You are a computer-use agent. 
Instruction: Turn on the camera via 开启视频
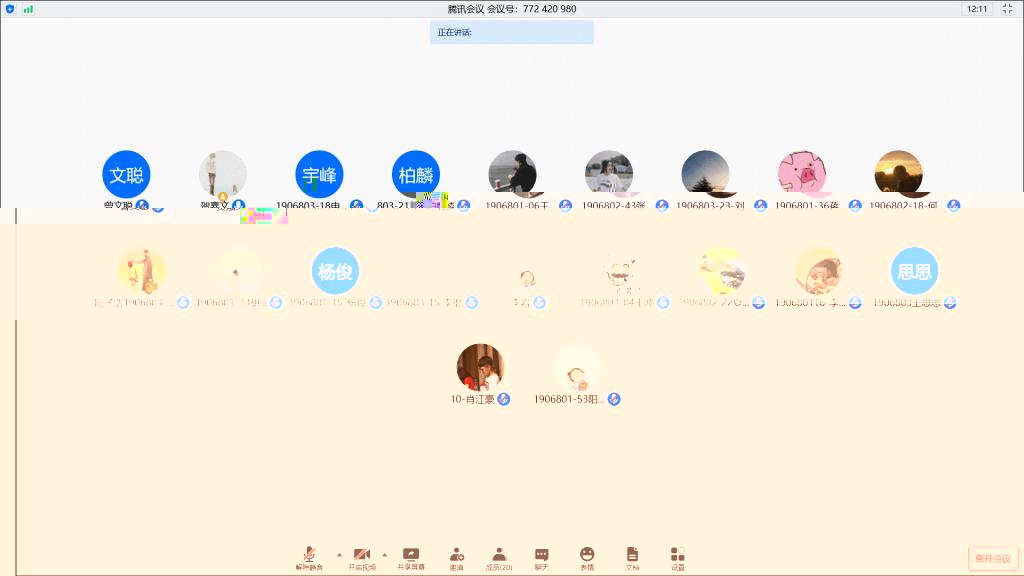coord(361,555)
